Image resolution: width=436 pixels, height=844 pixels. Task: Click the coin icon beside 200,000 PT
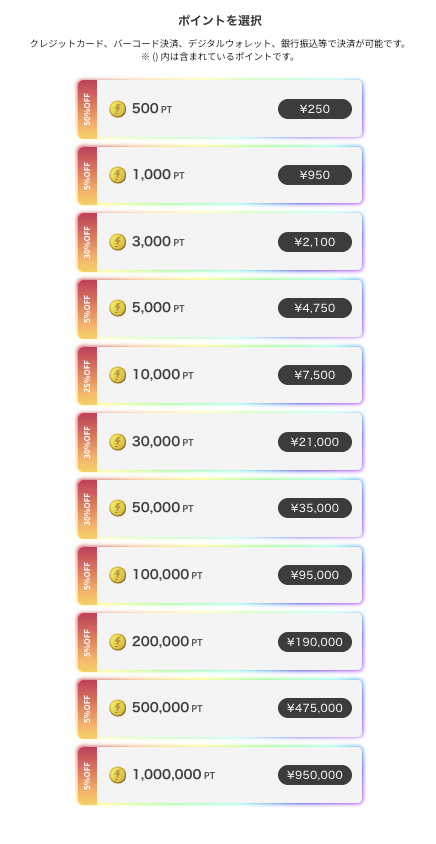coord(117,642)
